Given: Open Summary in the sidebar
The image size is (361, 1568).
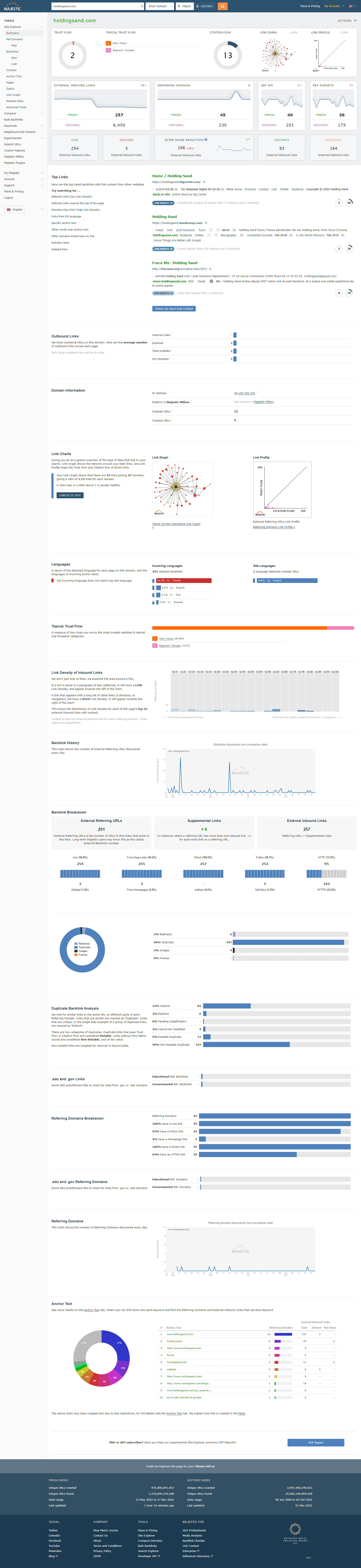Looking at the screenshot, I should 13,33.
